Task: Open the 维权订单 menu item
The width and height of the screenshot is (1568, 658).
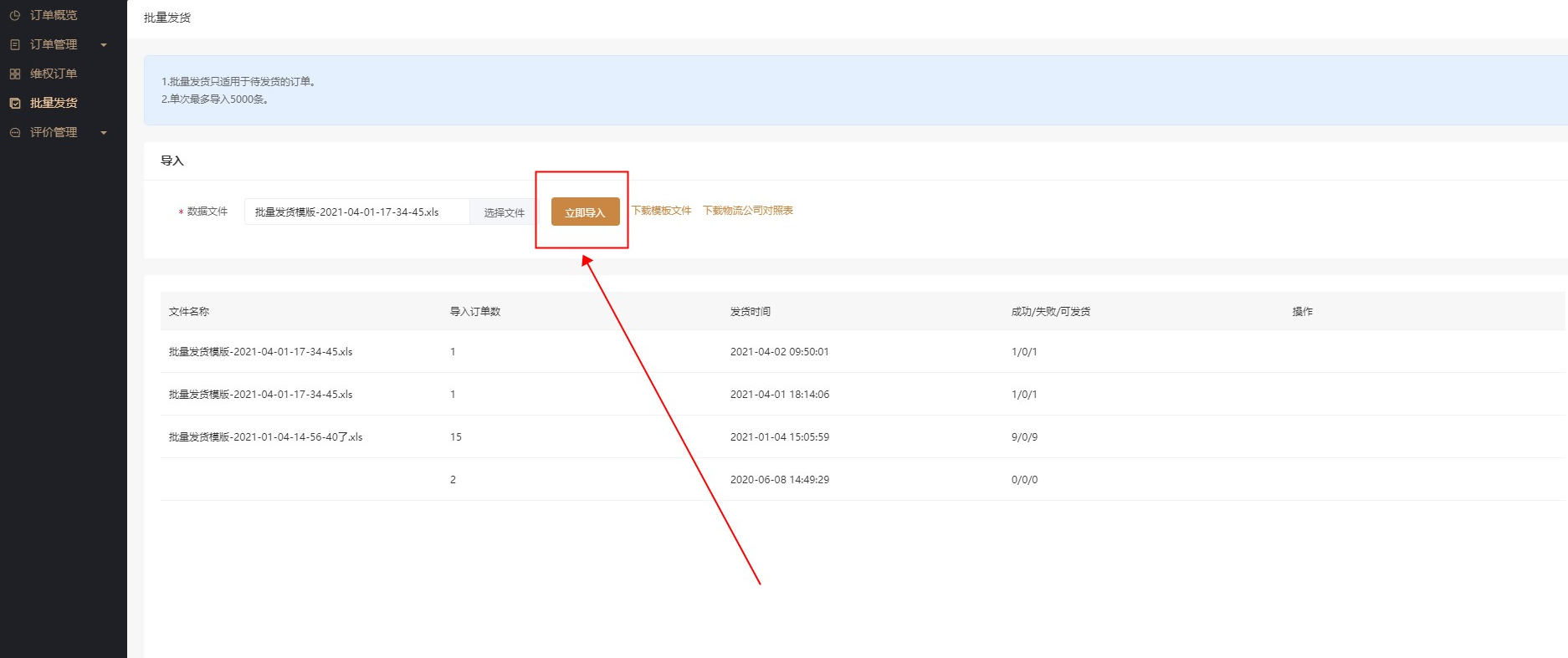Action: [54, 74]
